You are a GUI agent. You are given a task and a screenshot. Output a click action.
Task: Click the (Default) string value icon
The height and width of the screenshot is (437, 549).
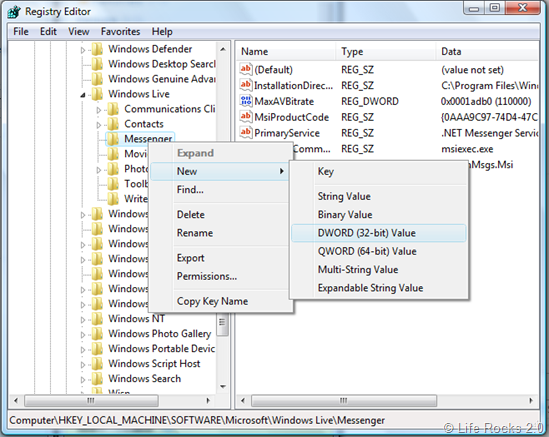click(246, 69)
